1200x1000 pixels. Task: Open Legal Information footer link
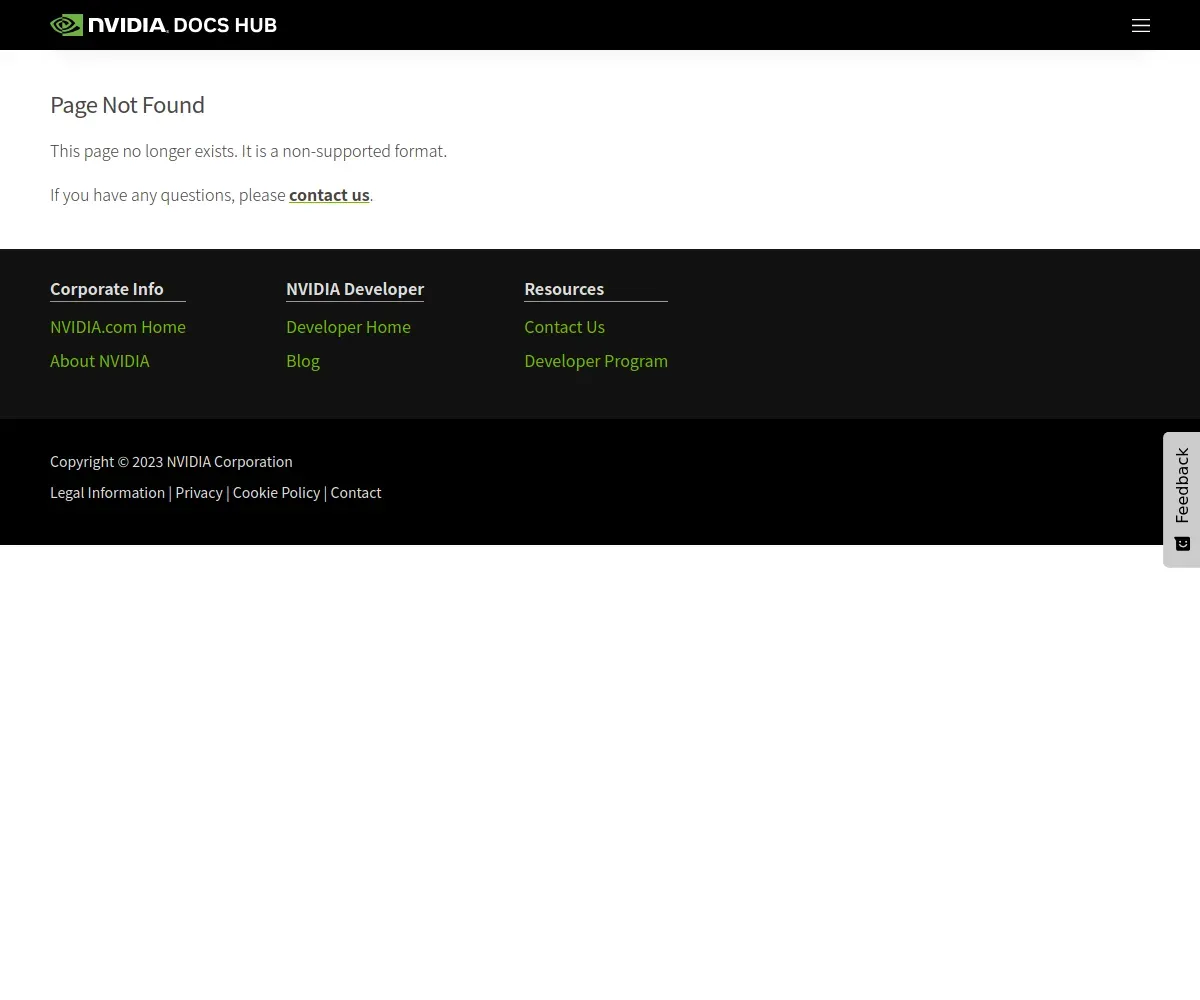tap(107, 493)
